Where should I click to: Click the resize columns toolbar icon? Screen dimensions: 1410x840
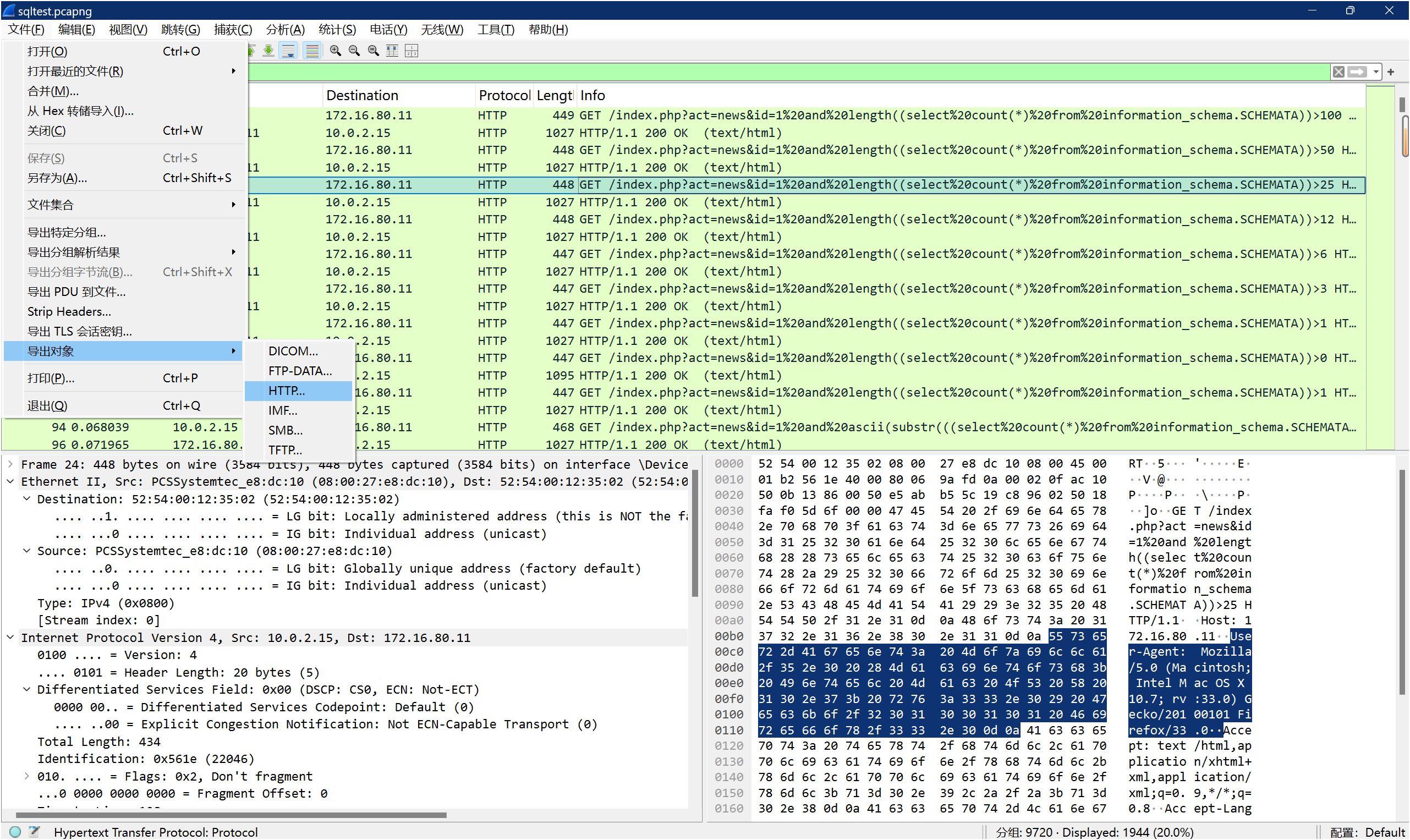[x=392, y=51]
